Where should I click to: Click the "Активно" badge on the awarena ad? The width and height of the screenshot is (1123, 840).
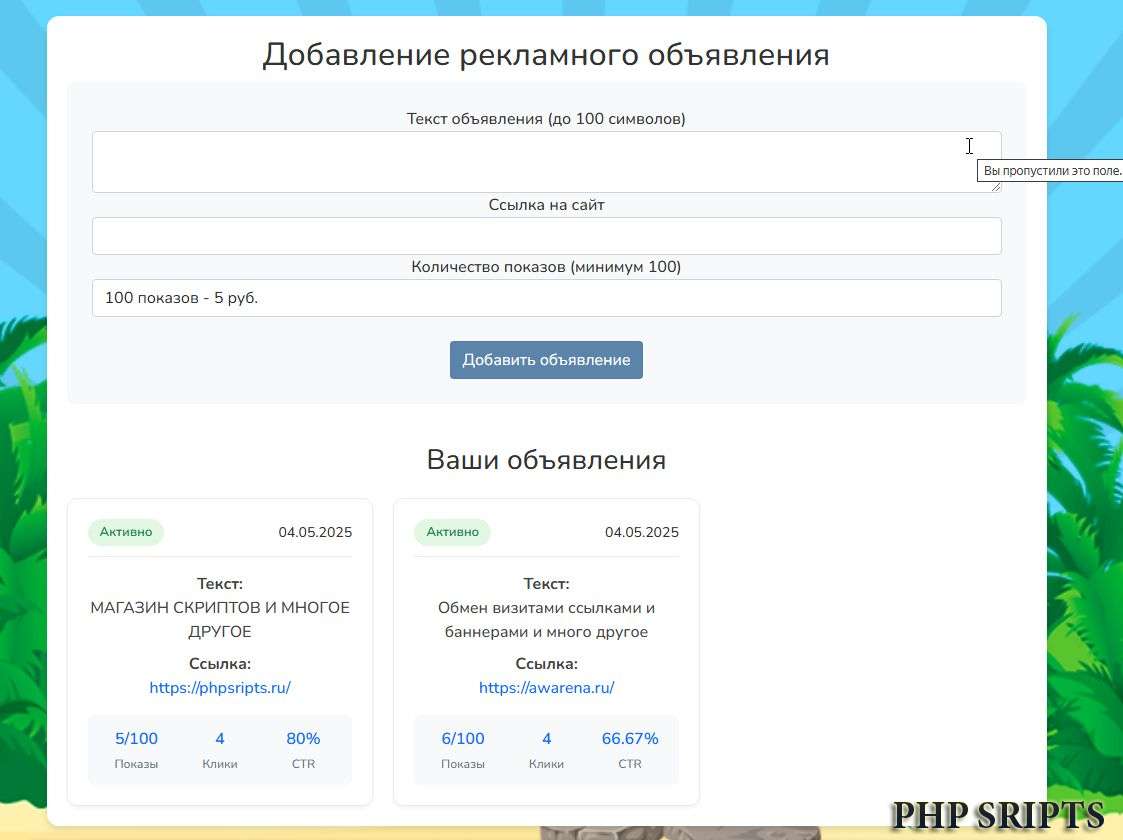pyautogui.click(x=452, y=531)
